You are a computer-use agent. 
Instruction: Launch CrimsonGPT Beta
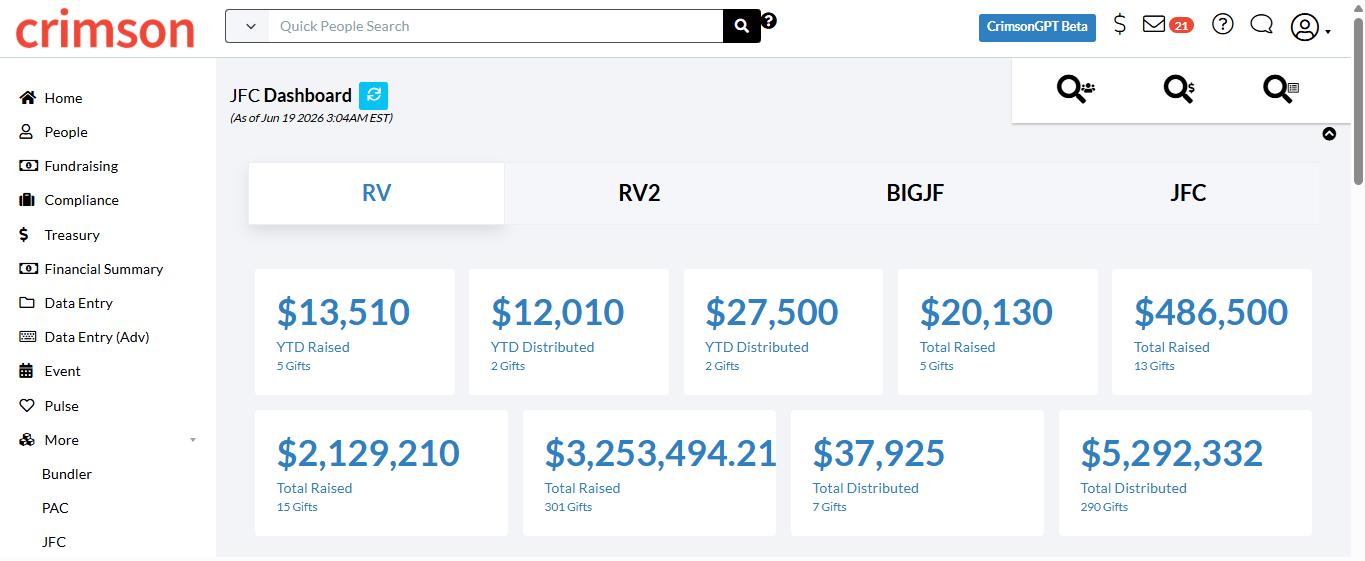click(1037, 27)
